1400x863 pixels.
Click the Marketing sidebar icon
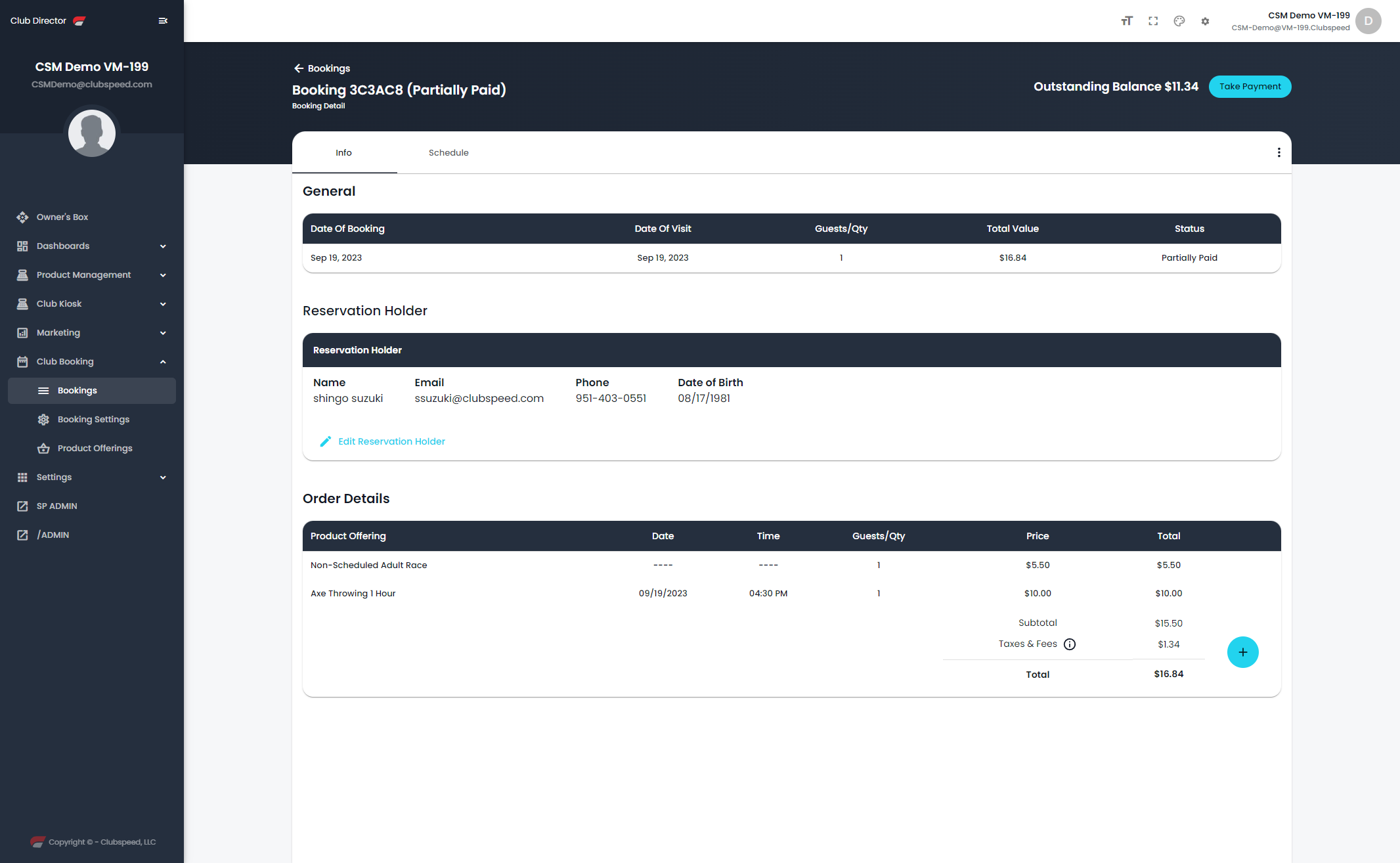[22, 333]
